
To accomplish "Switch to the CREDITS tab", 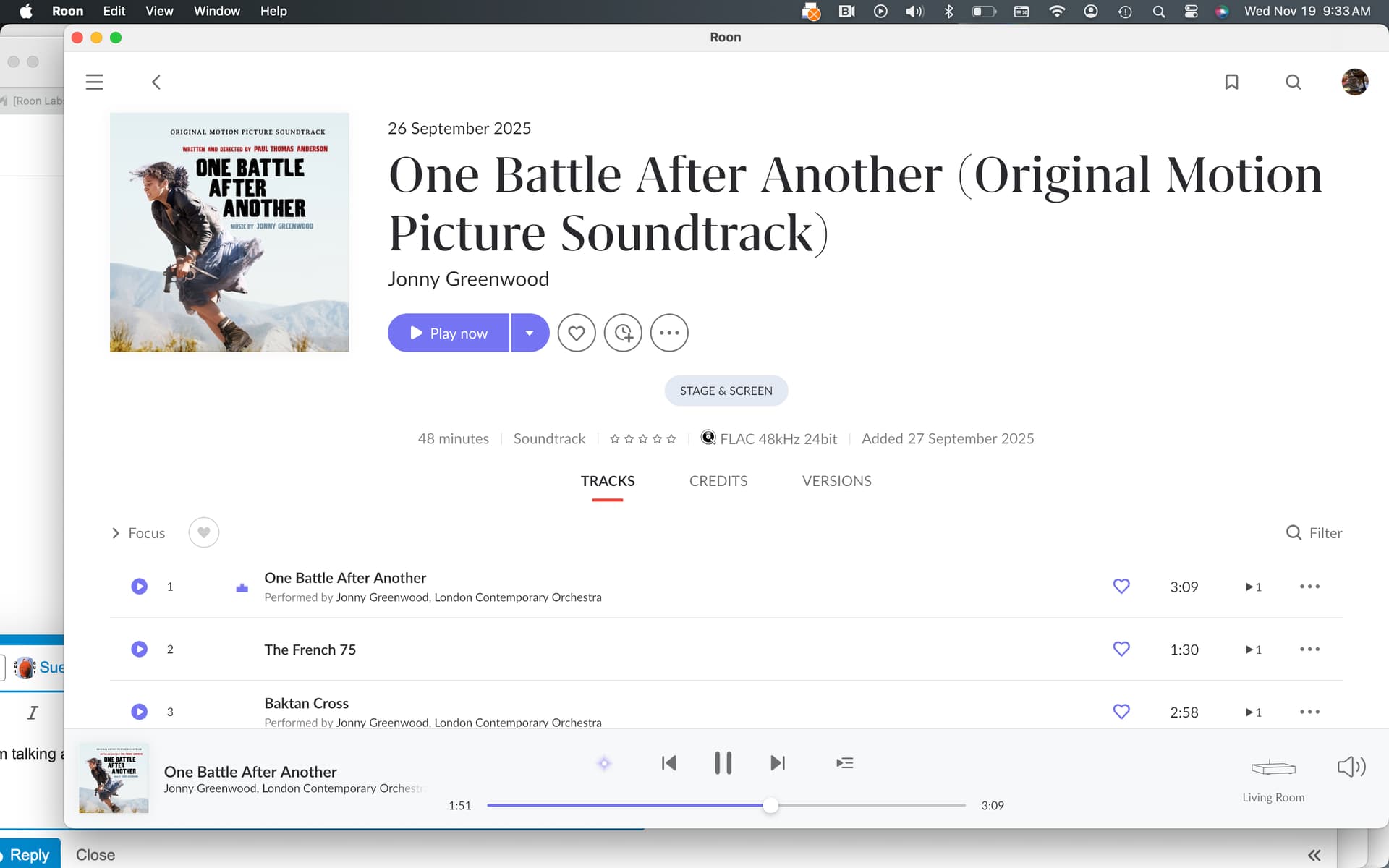I will click(718, 481).
